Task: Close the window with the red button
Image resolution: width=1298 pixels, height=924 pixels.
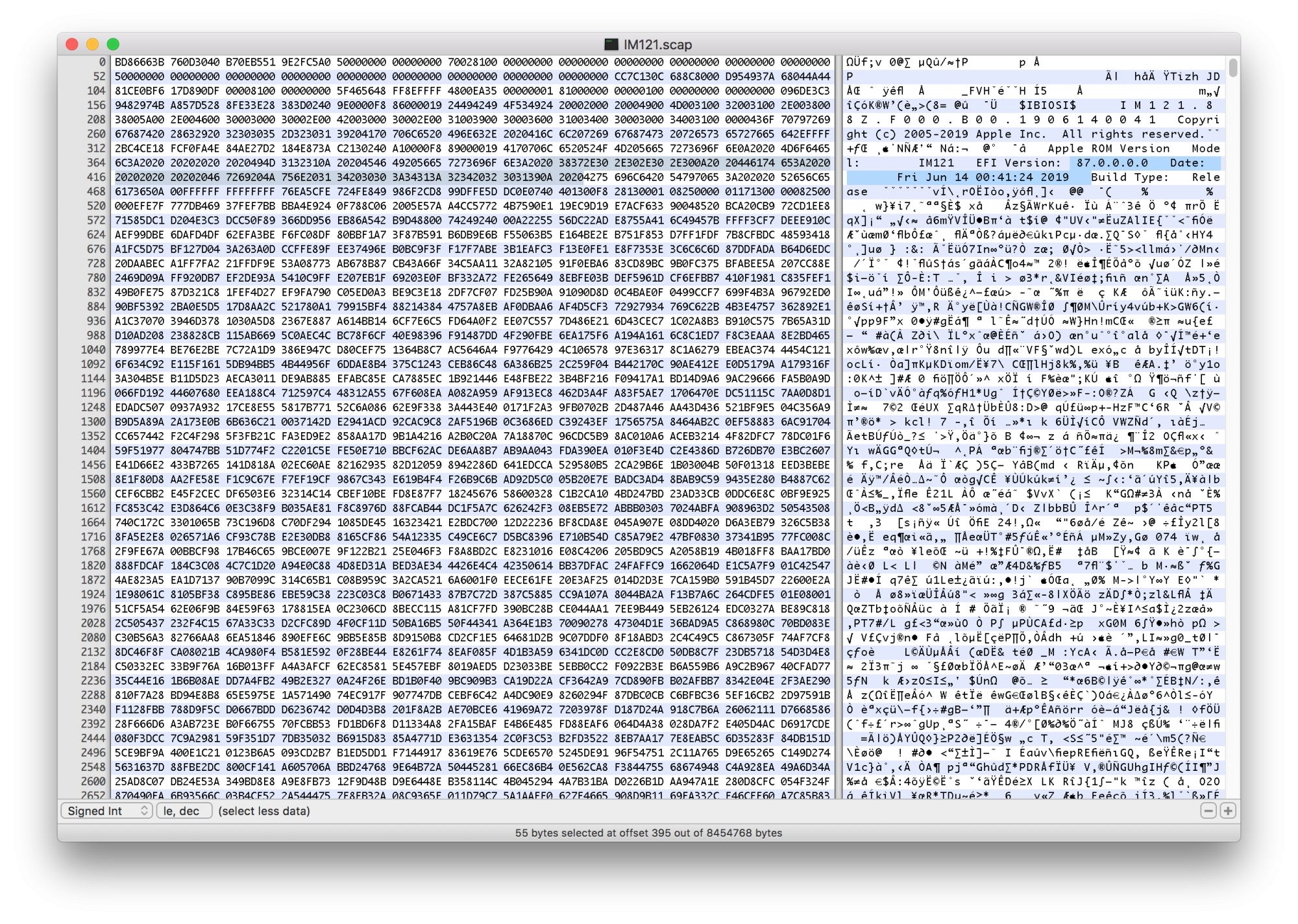Action: (72, 44)
